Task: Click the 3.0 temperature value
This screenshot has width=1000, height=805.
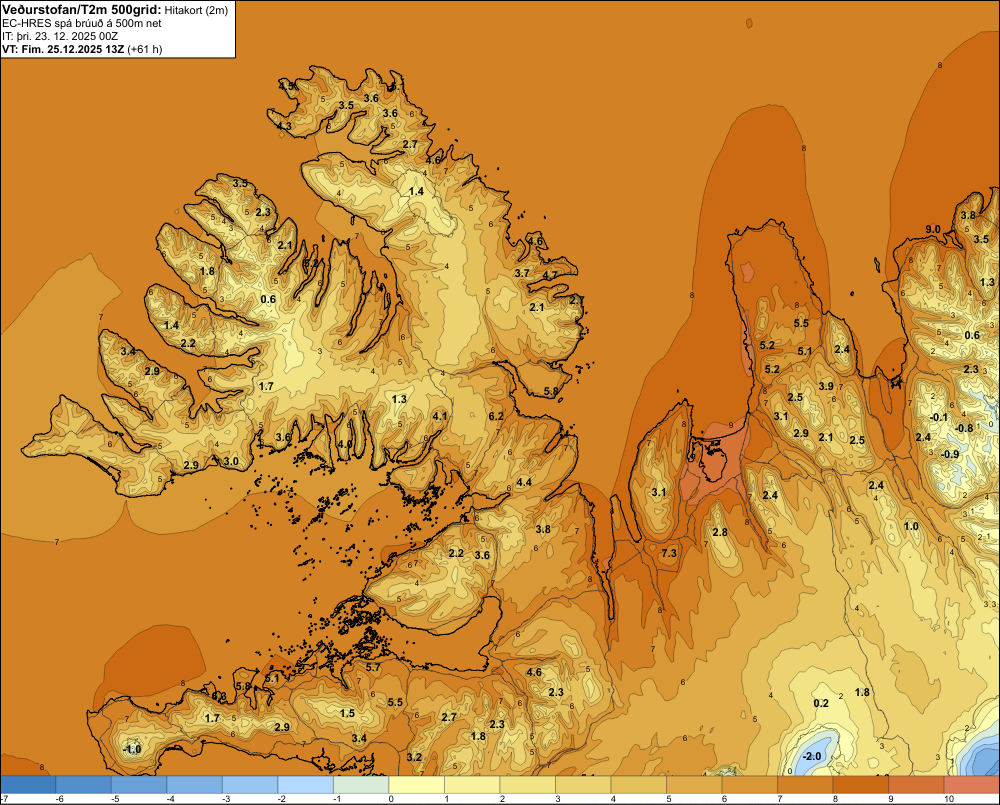Action: [231, 461]
